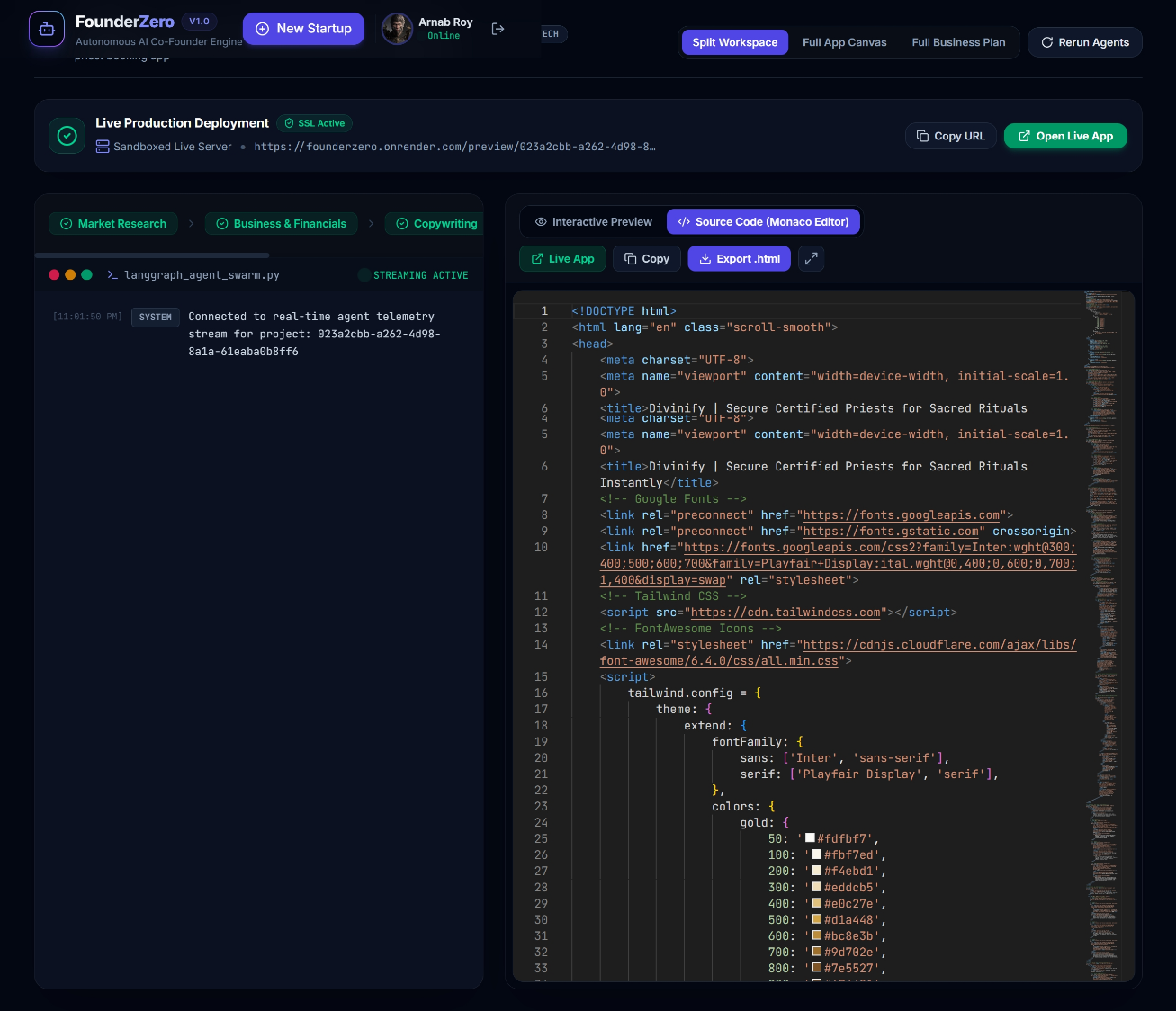Click the <!DOCTYPE html> line
1176x1011 pixels.
pyautogui.click(x=624, y=311)
